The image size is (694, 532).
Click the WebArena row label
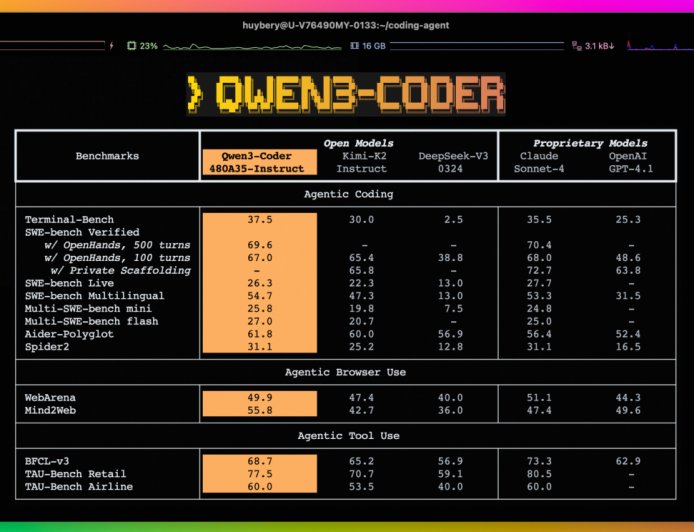click(x=50, y=397)
